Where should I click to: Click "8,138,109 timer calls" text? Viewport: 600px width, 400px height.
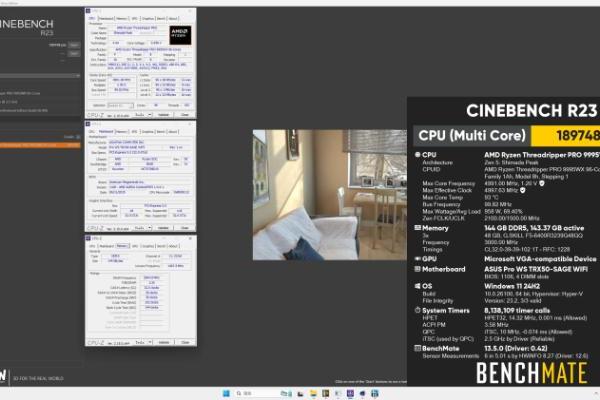pos(517,310)
